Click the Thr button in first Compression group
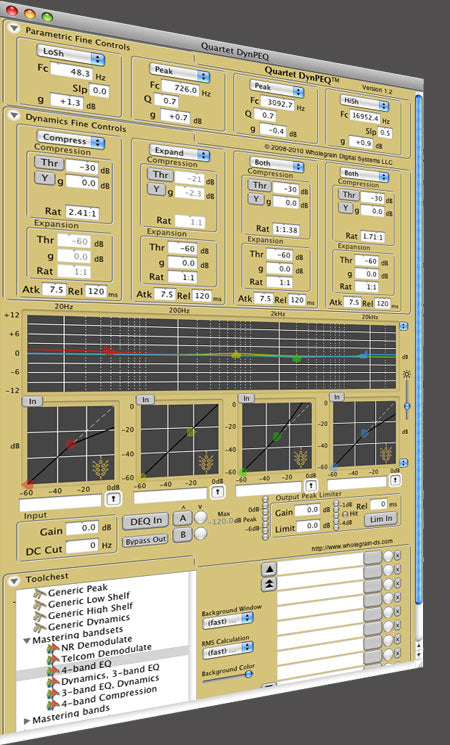450x745 pixels. [48, 163]
